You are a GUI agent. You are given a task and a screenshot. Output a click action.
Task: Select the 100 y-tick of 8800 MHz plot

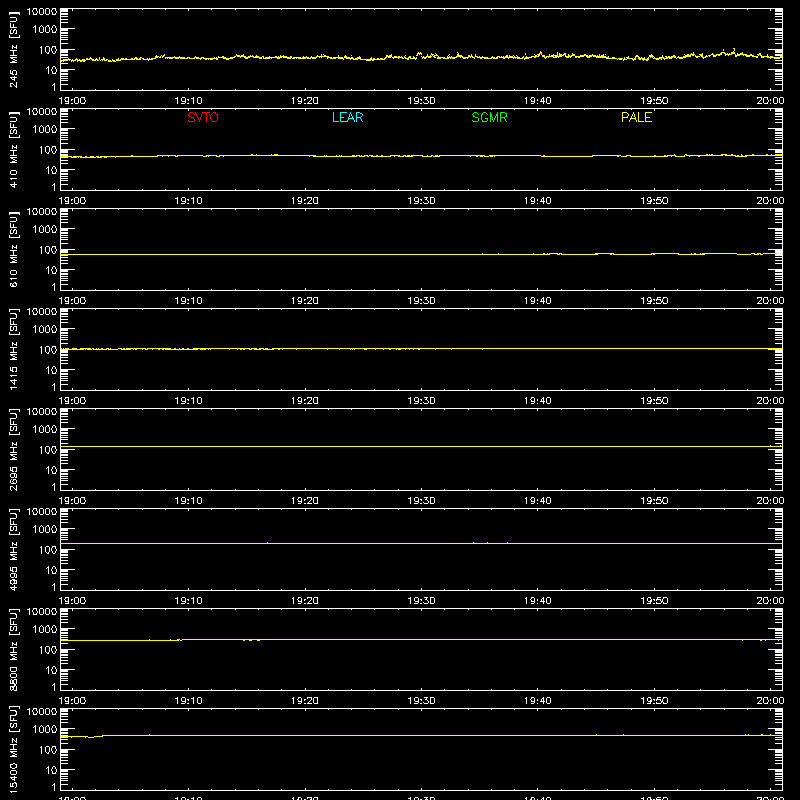pyautogui.click(x=48, y=650)
